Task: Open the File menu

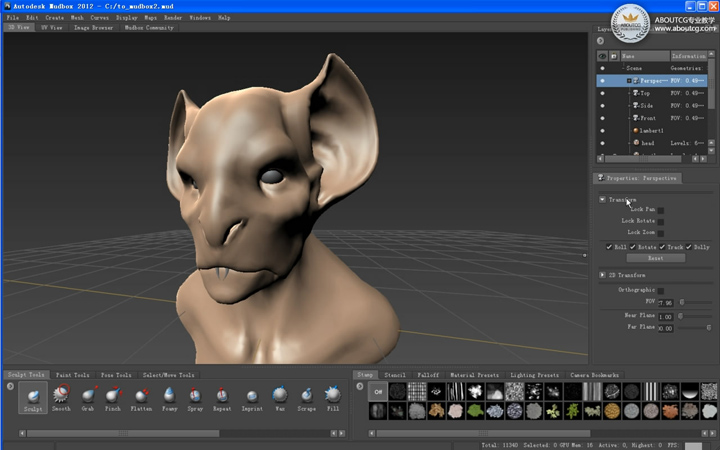Action: coord(12,17)
